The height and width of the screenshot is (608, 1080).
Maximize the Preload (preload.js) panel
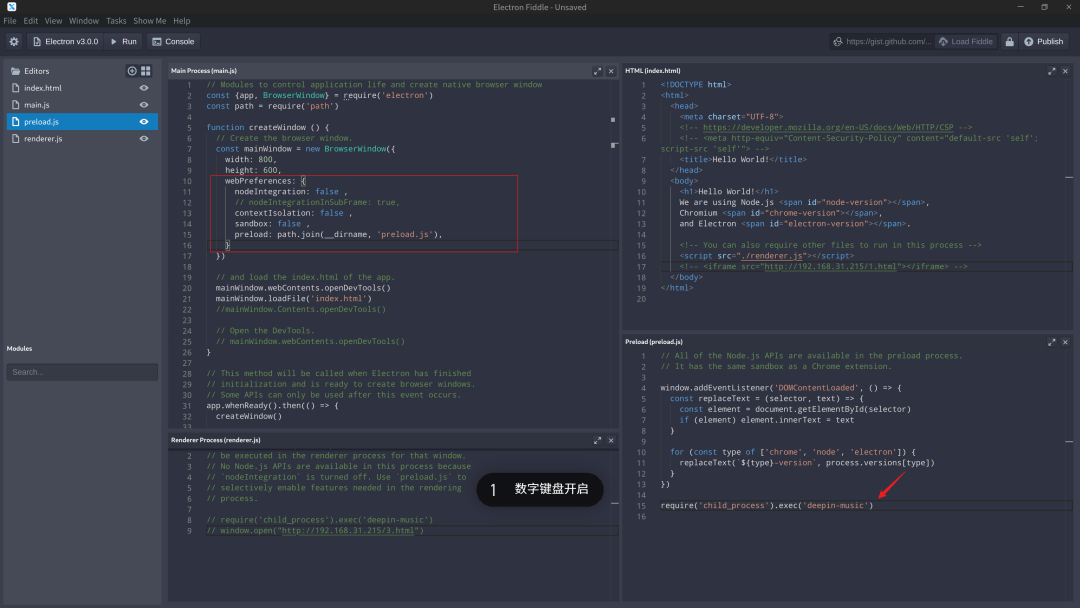(1052, 342)
